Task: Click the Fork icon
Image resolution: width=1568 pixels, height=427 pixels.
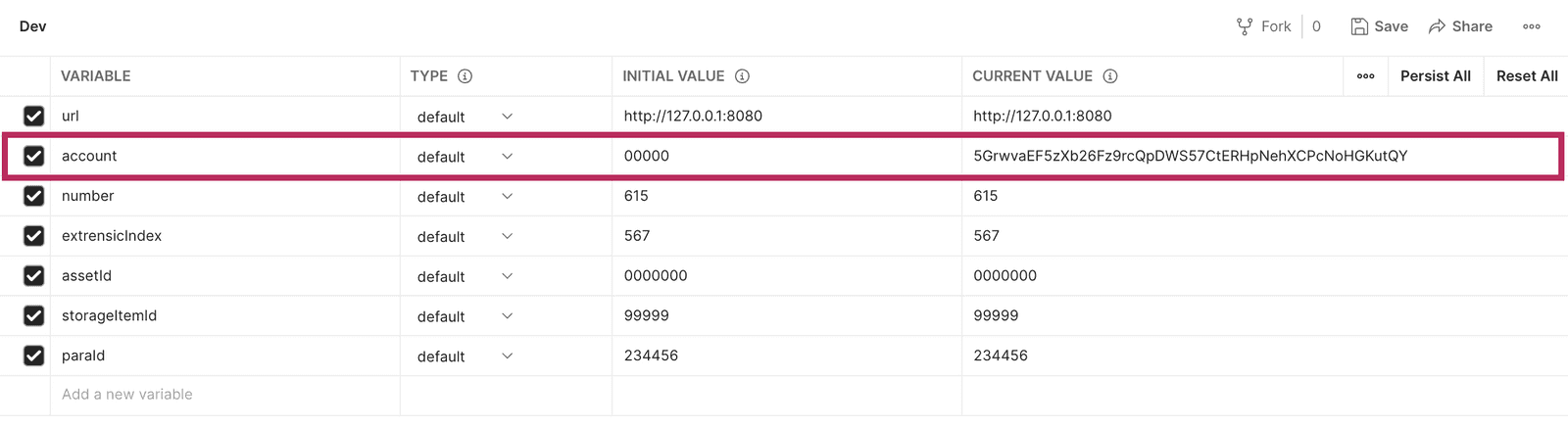Action: coord(1244,26)
